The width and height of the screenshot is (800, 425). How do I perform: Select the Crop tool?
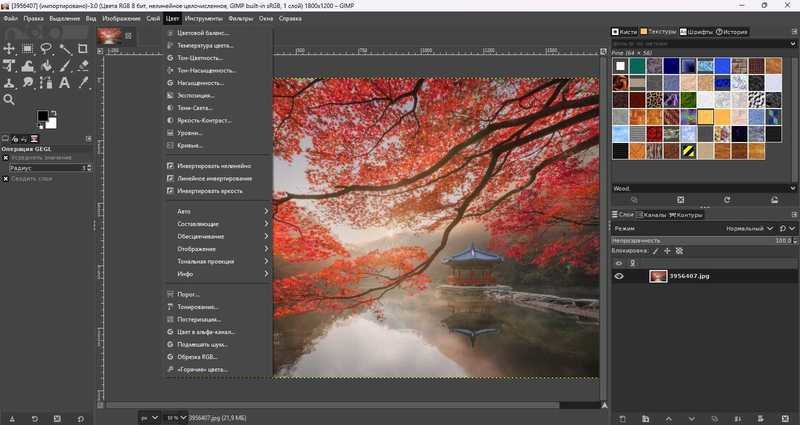pyautogui.click(x=83, y=47)
